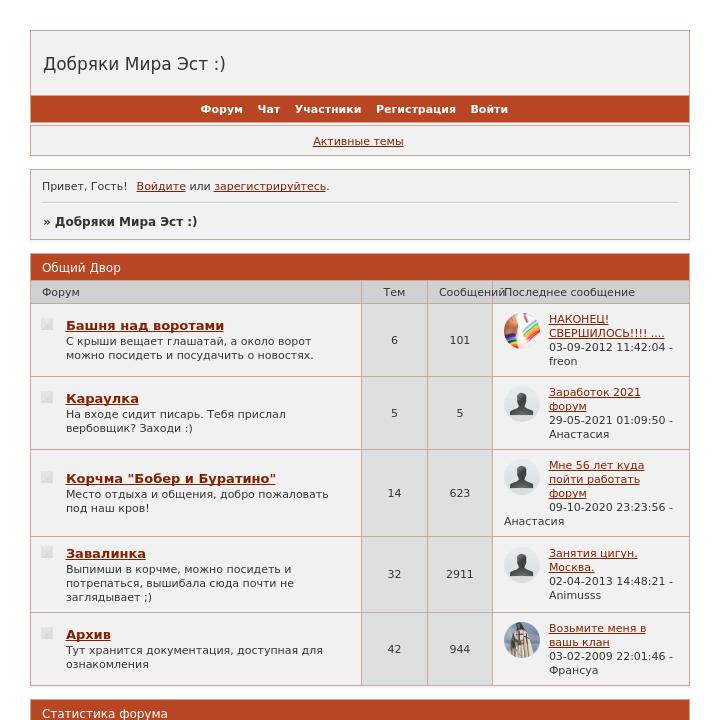Open the Архив forum
The height and width of the screenshot is (720, 720).
pyautogui.click(x=88, y=635)
